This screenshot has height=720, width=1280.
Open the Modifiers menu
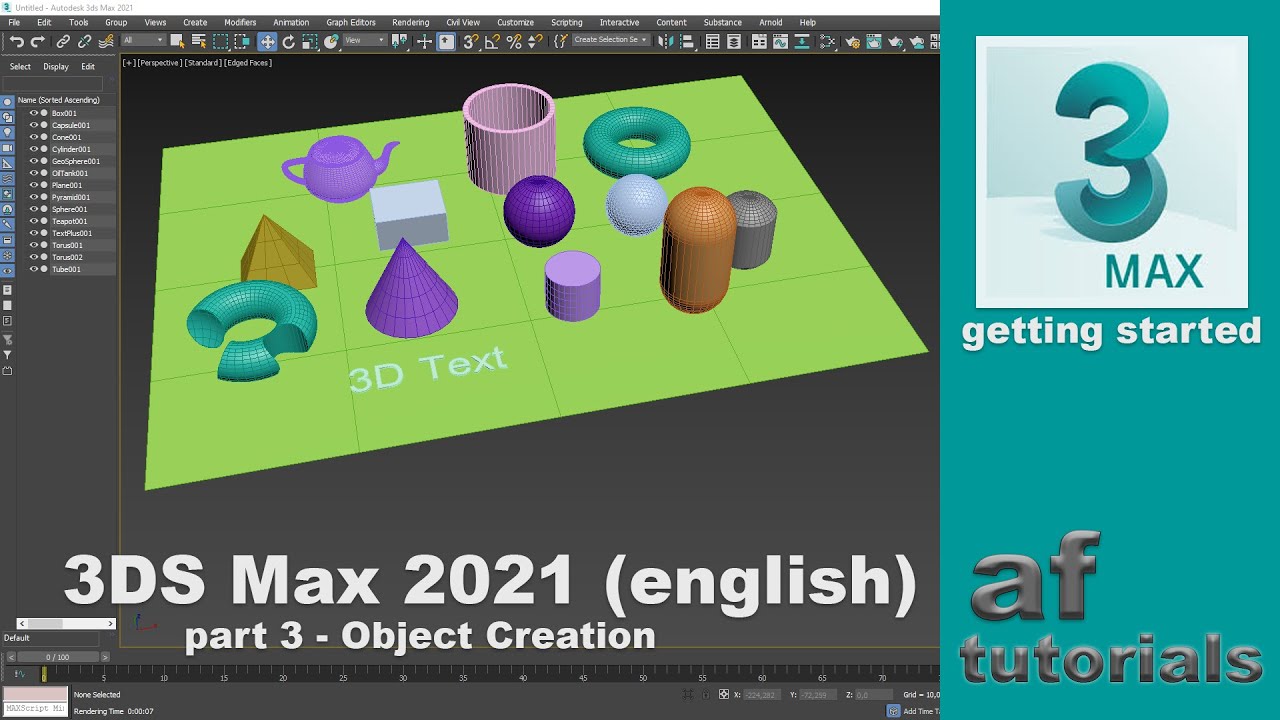point(240,22)
